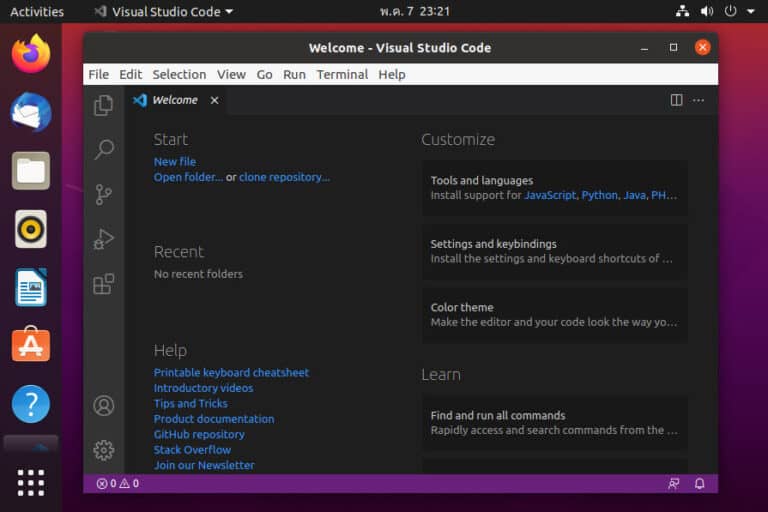Open the Accounts menu icon
Viewport: 768px width, 512px height.
pos(103,405)
